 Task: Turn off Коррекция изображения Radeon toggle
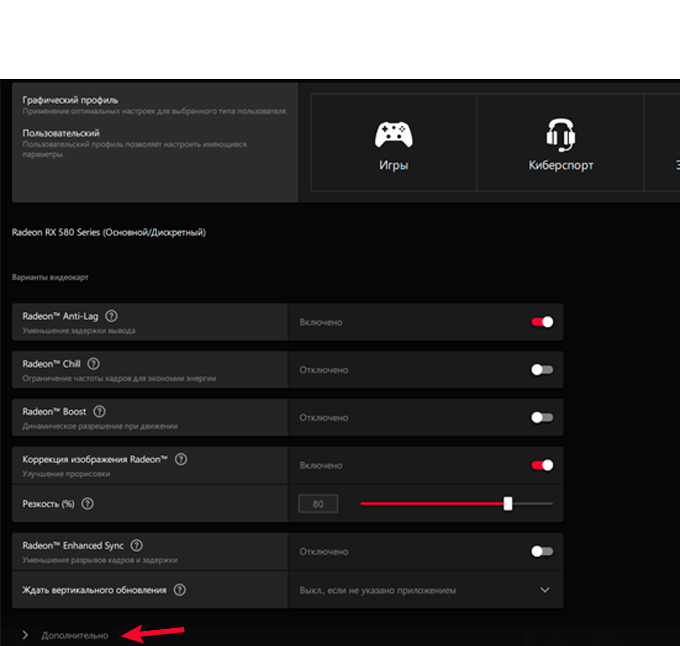542,465
